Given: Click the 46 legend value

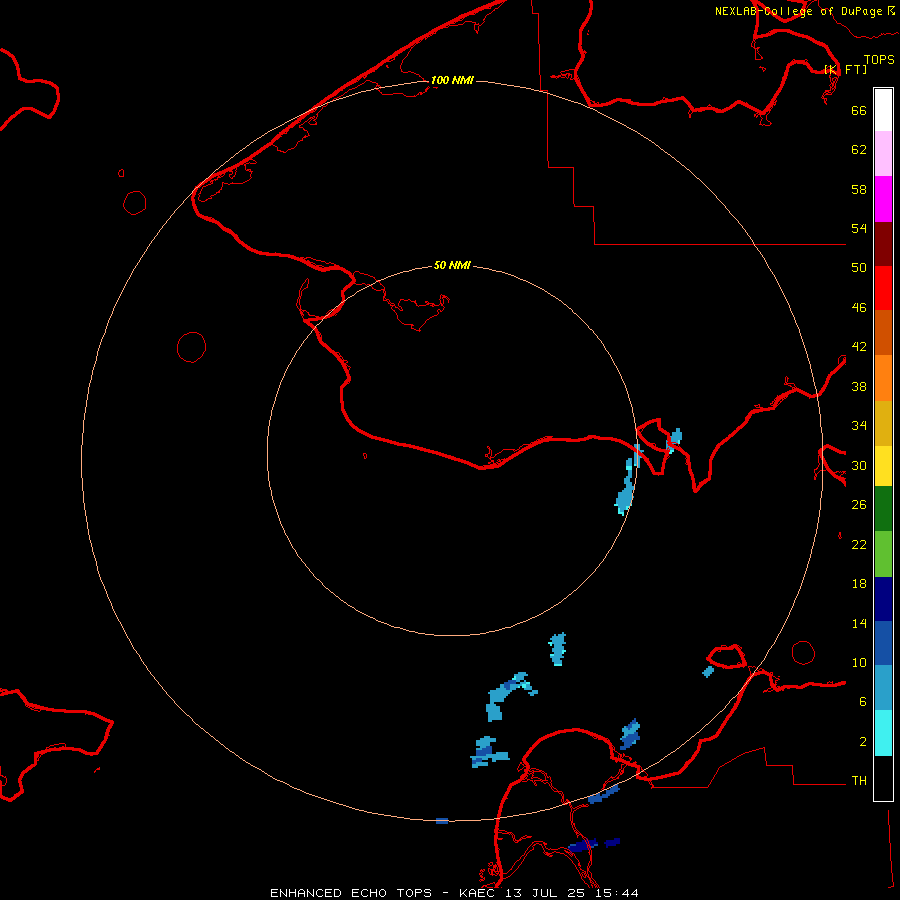Looking at the screenshot, I should pos(859,308).
